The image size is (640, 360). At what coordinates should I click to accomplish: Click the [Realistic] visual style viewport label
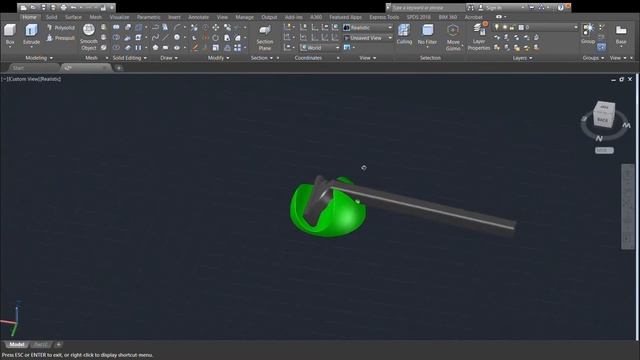50,79
